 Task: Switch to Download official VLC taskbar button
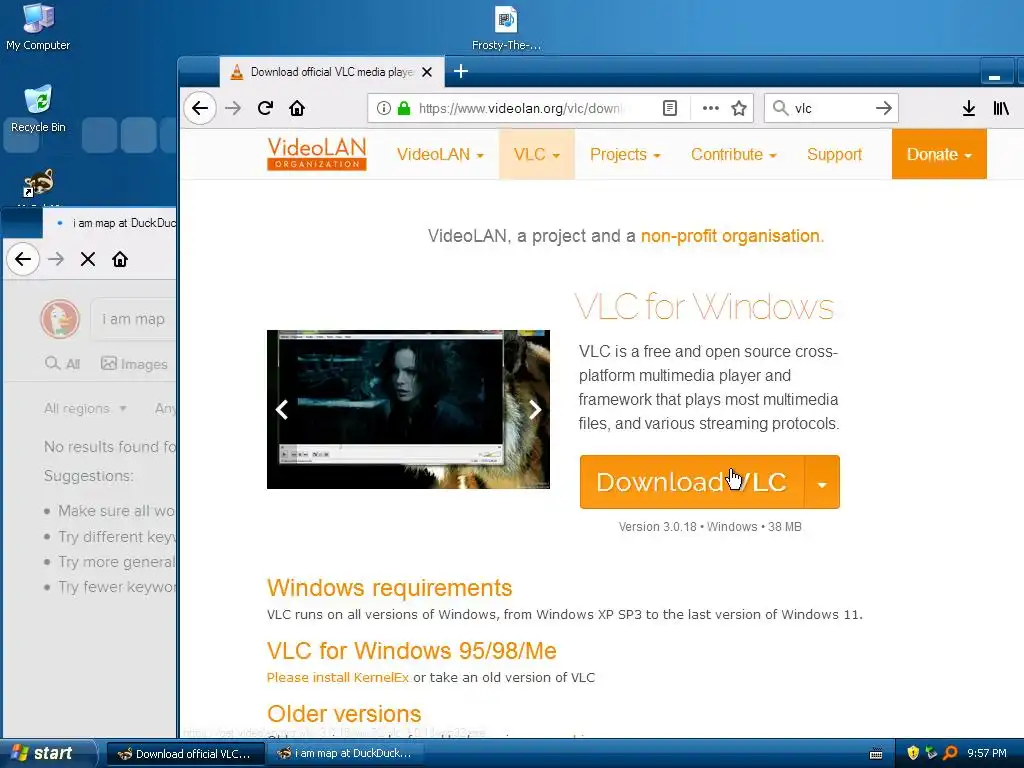click(185, 754)
